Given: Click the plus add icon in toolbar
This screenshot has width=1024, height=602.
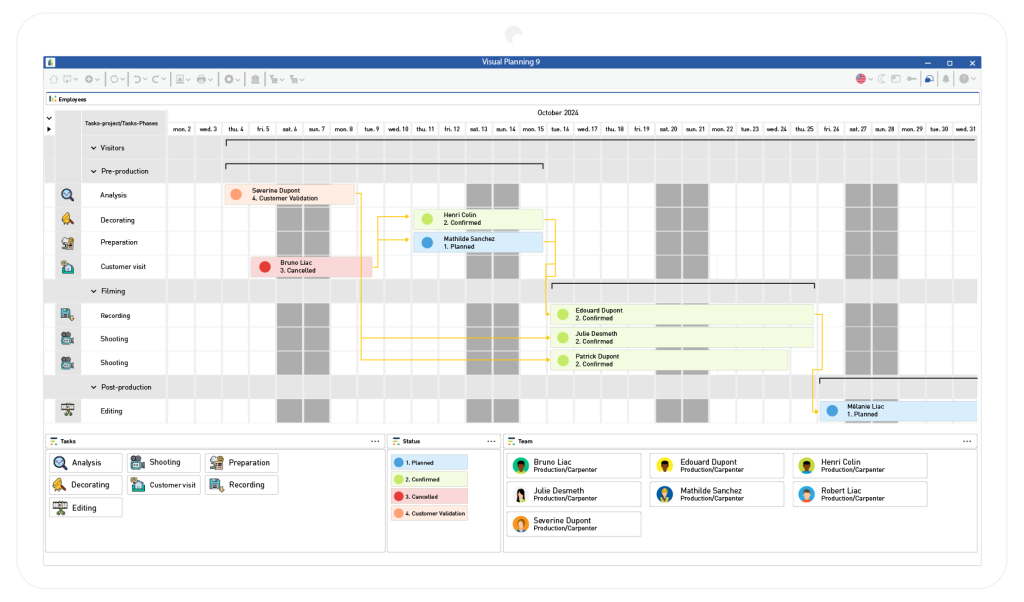Looking at the screenshot, I should (x=89, y=79).
